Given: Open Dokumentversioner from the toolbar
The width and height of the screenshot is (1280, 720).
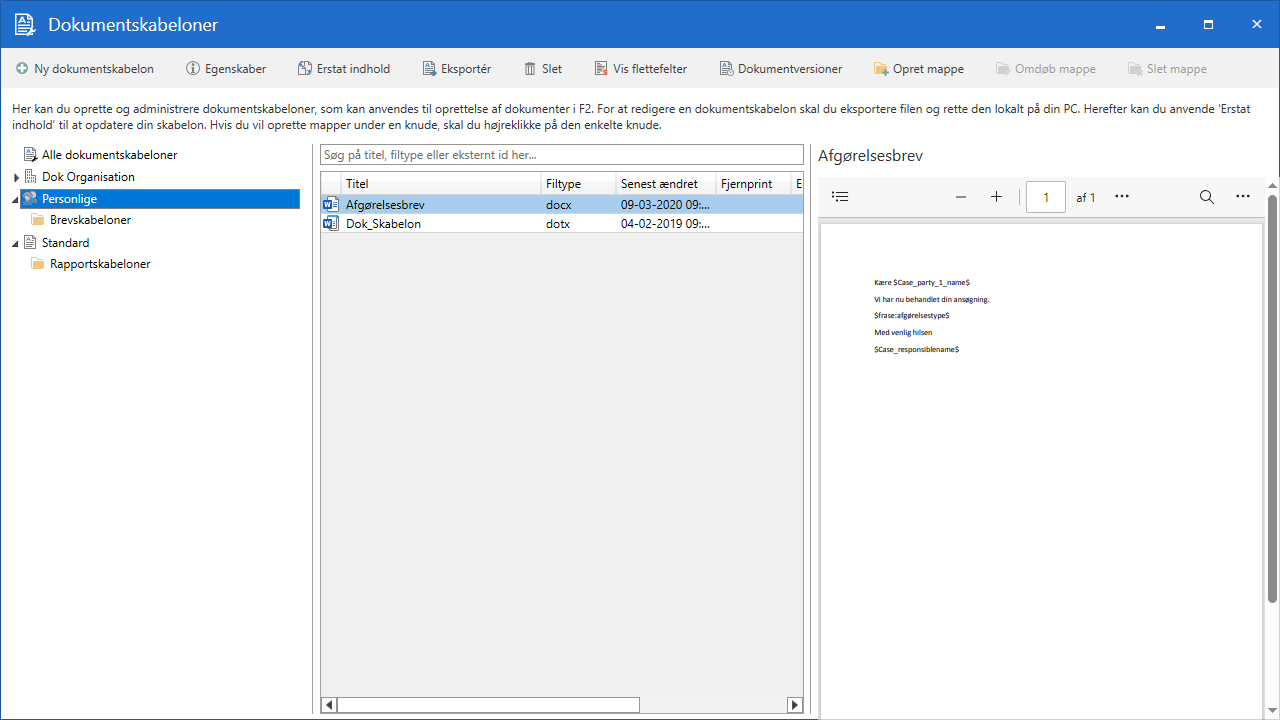Looking at the screenshot, I should tap(780, 69).
